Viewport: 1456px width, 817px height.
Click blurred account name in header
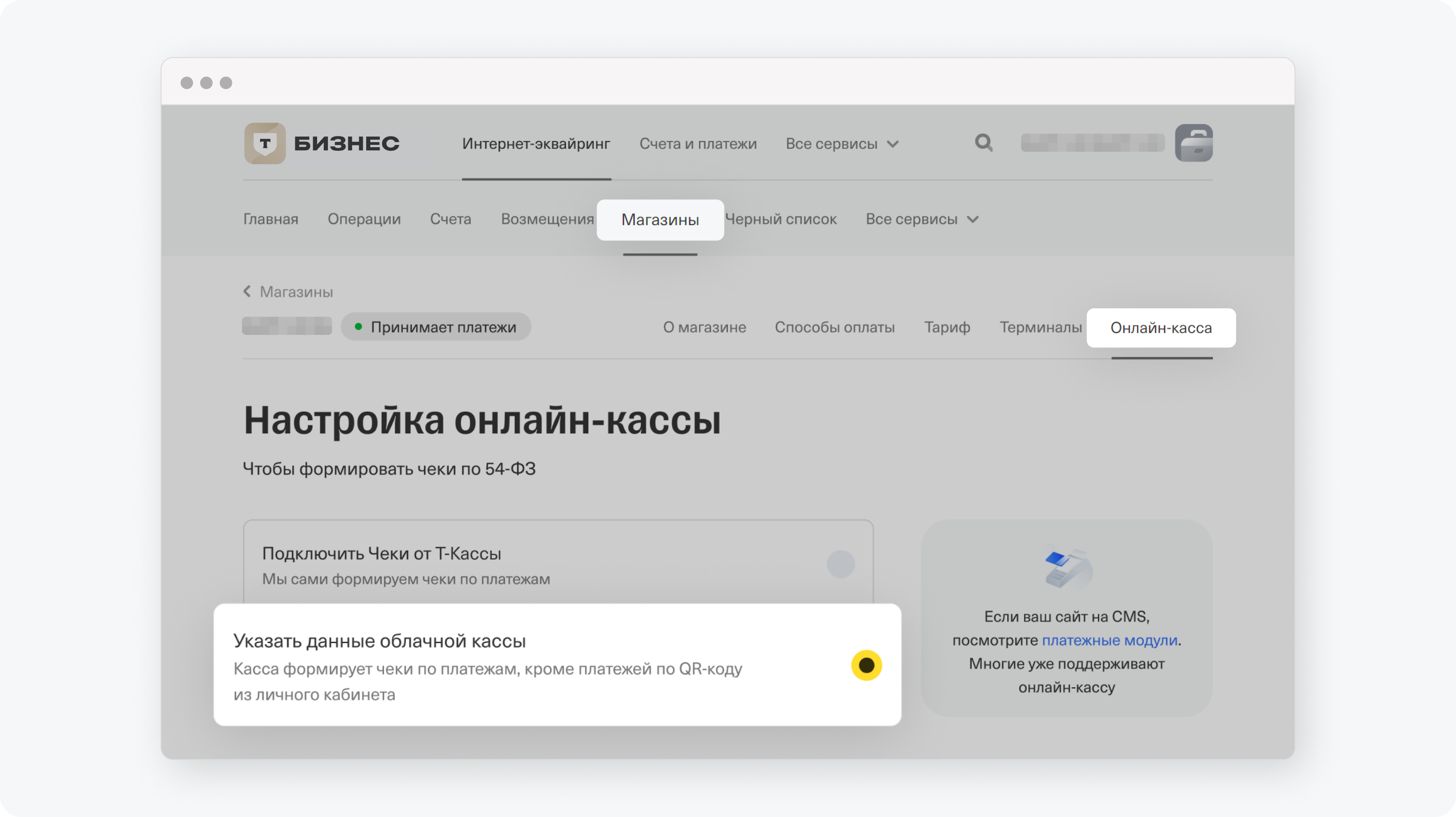point(1092,143)
